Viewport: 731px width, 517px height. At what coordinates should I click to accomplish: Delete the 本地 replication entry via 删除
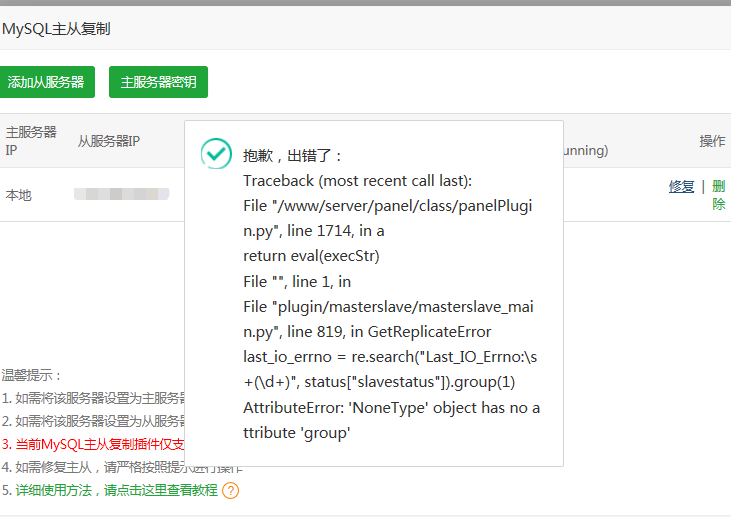718,195
